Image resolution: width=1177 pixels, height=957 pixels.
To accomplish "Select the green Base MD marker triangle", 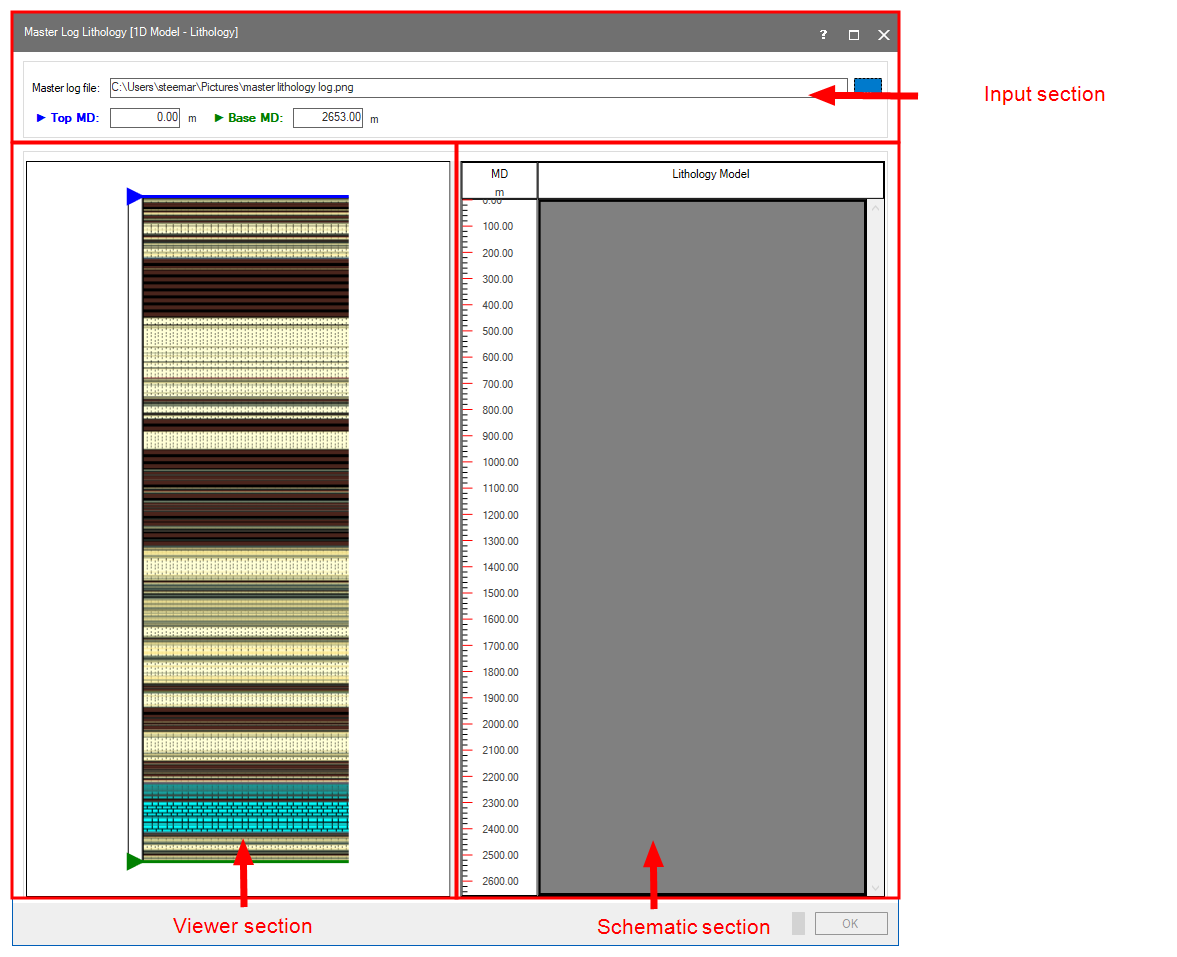I will coord(134,861).
